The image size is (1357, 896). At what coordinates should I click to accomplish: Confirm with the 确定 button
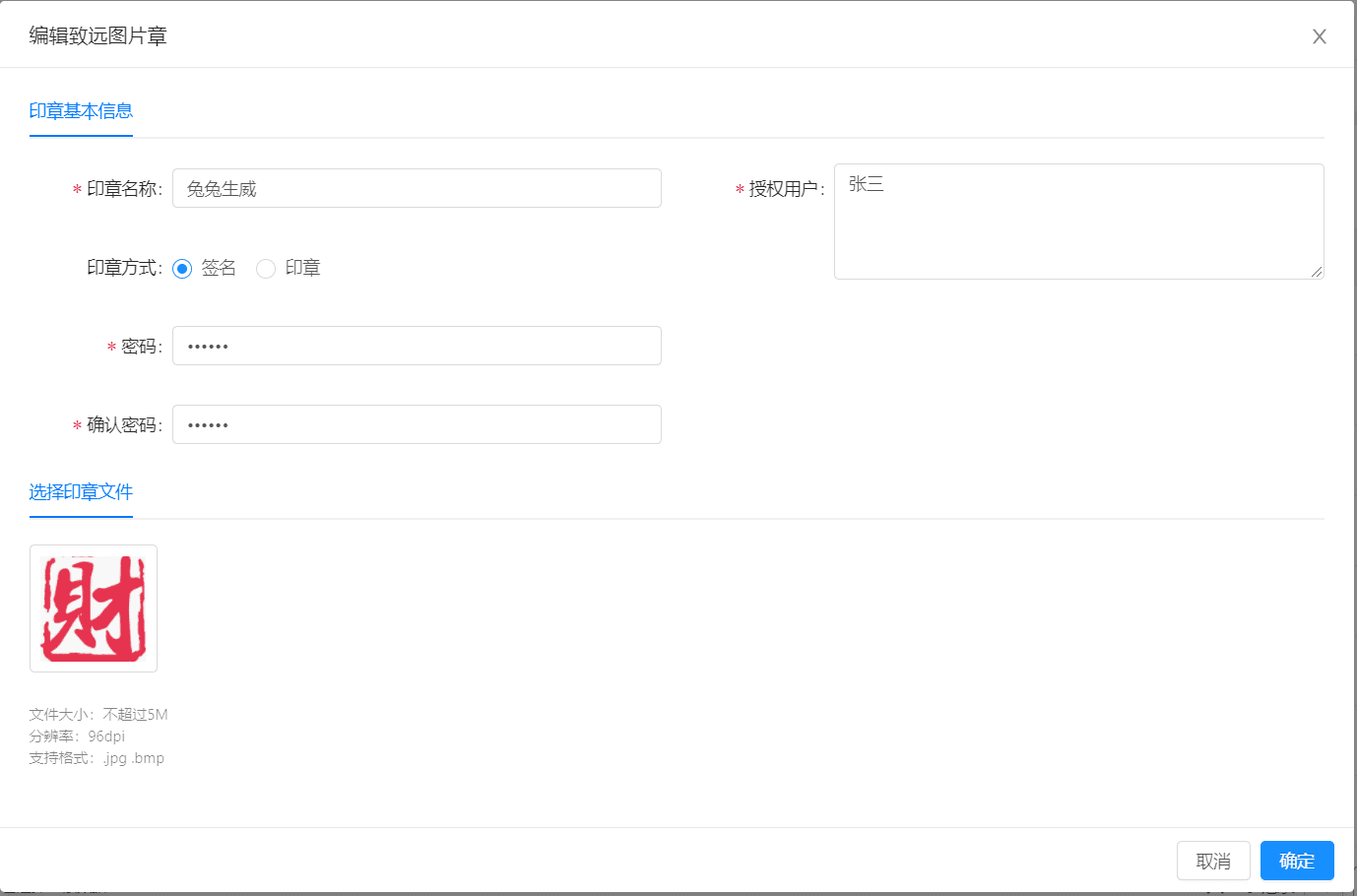pos(1297,861)
